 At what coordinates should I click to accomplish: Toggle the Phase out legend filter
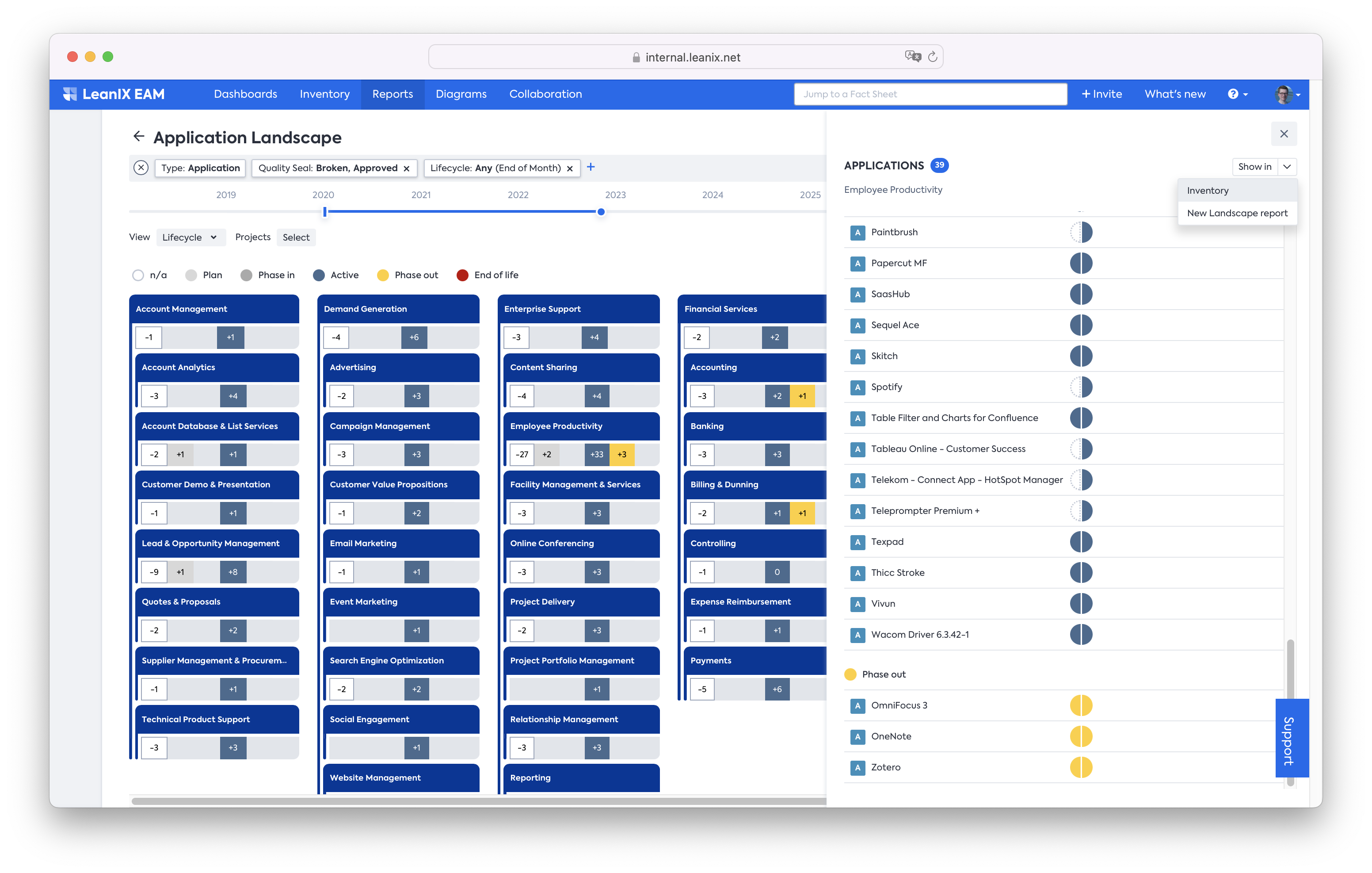click(383, 276)
